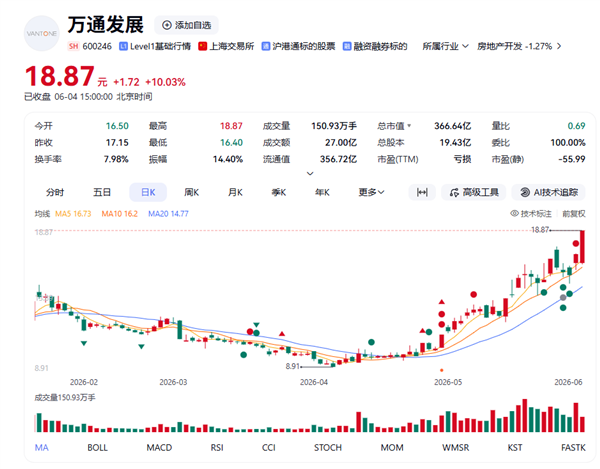The width and height of the screenshot is (600, 469).
Task: Click the range measure icon button
Action: (x=422, y=192)
